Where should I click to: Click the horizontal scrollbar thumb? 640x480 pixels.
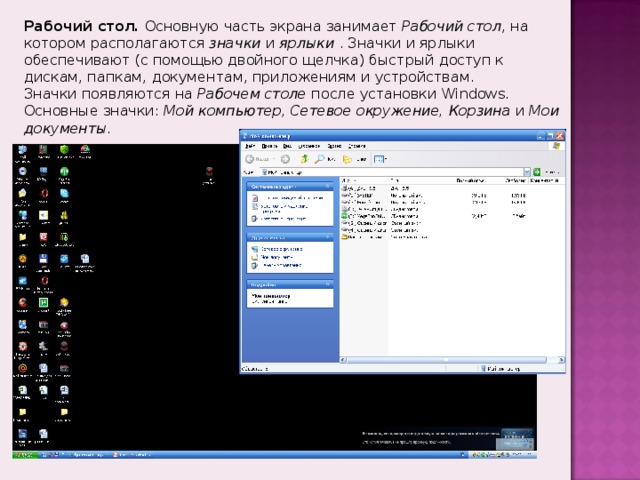(x=447, y=360)
